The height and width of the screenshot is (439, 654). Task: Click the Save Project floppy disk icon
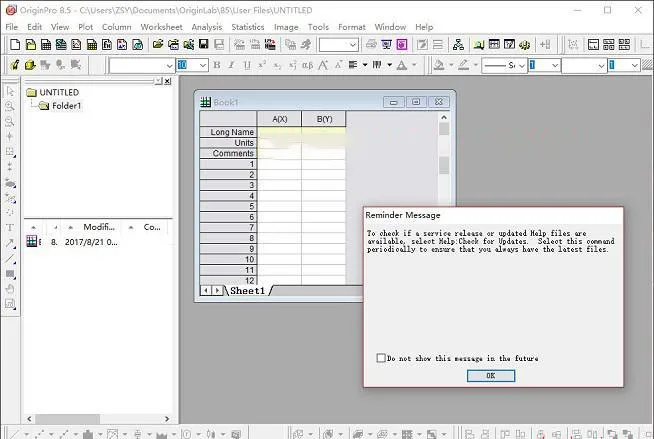[x=204, y=44]
